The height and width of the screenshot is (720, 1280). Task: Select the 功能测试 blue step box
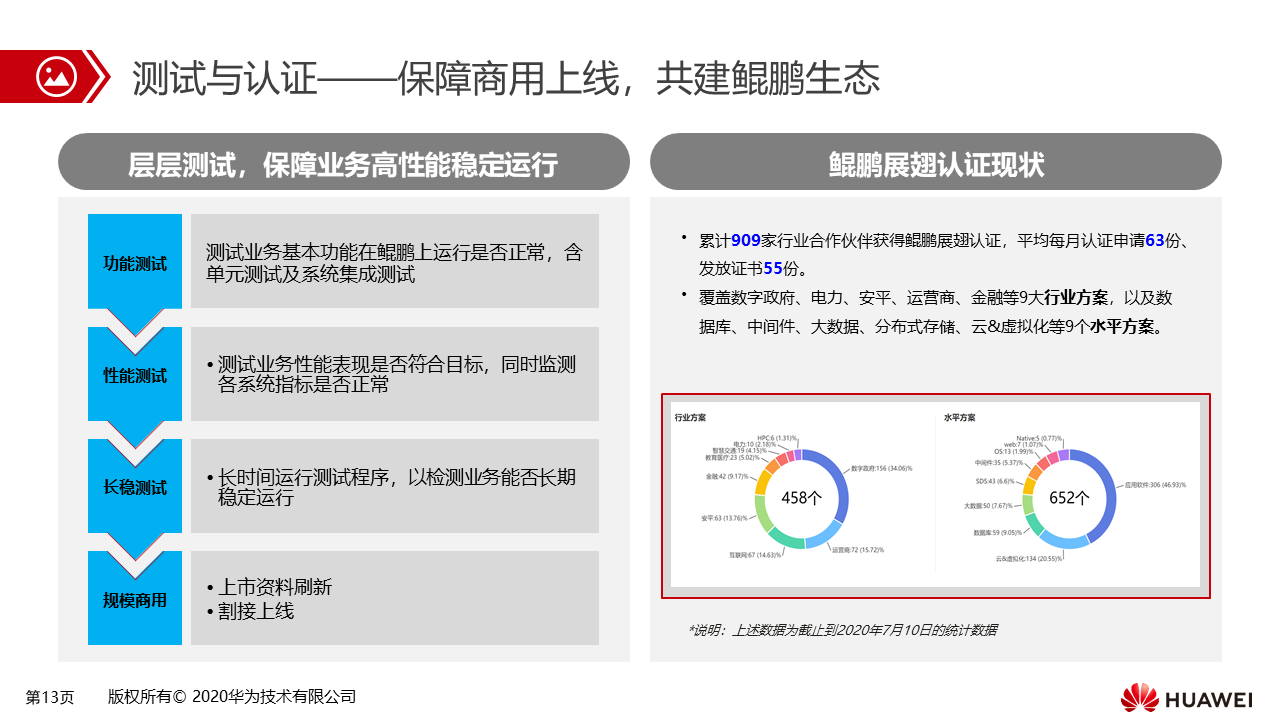(135, 261)
